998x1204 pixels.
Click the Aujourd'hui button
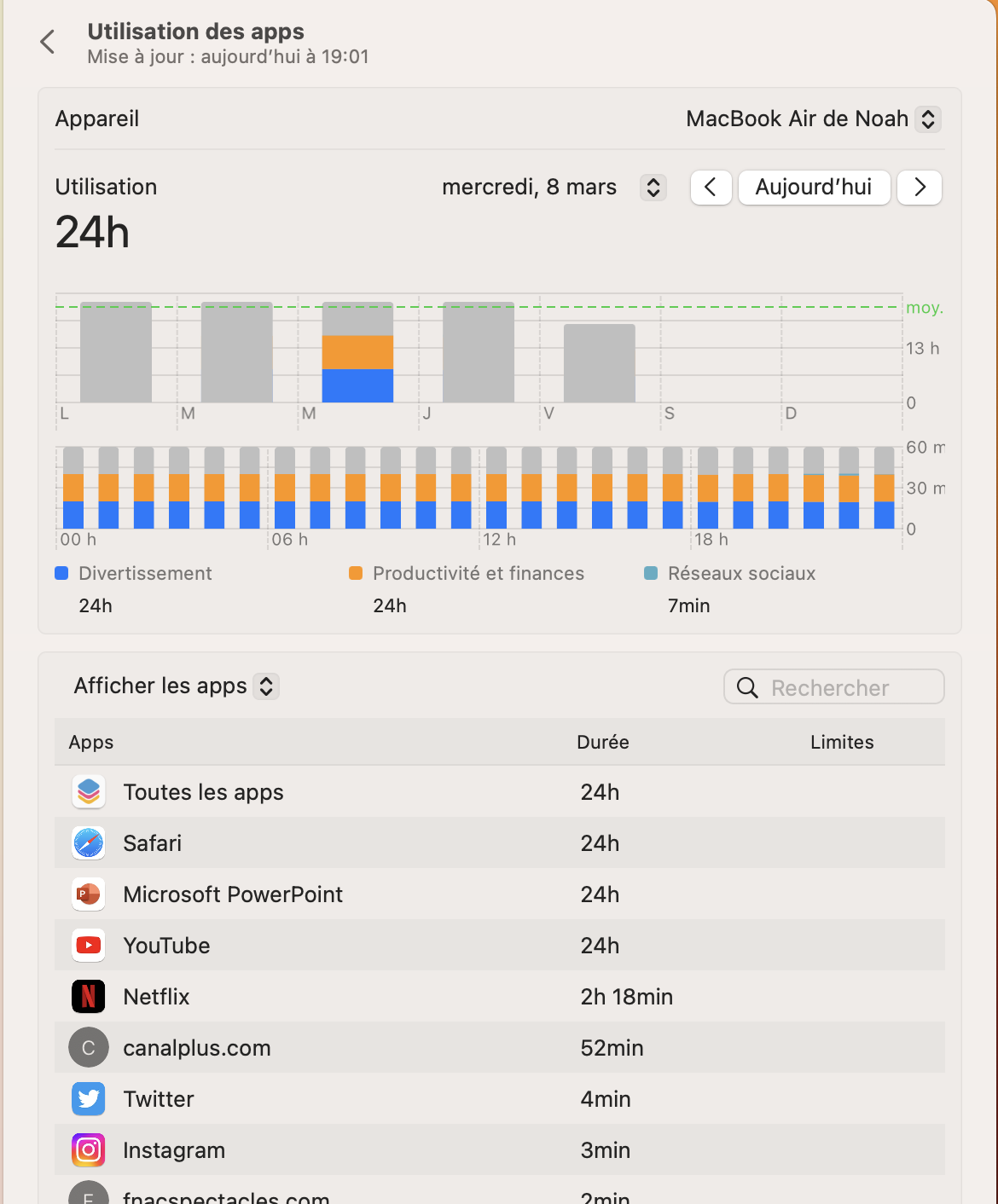point(814,187)
